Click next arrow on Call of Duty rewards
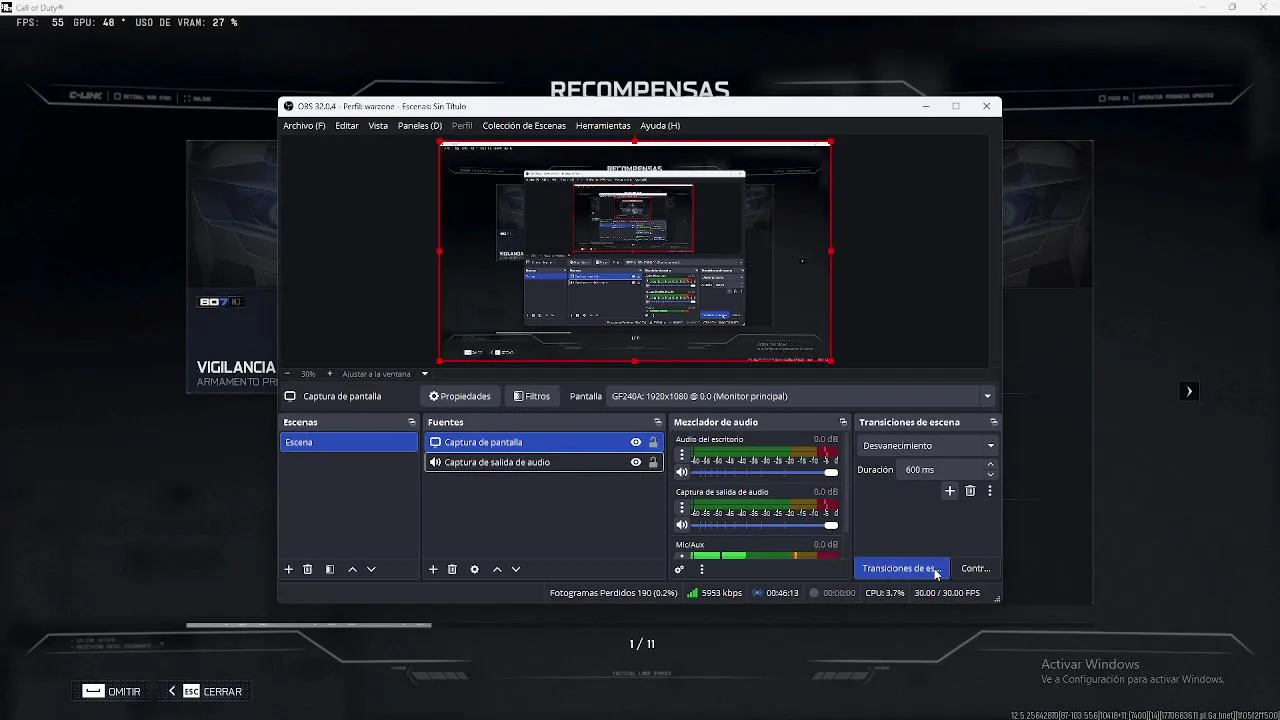The image size is (1280, 720). coord(1189,391)
